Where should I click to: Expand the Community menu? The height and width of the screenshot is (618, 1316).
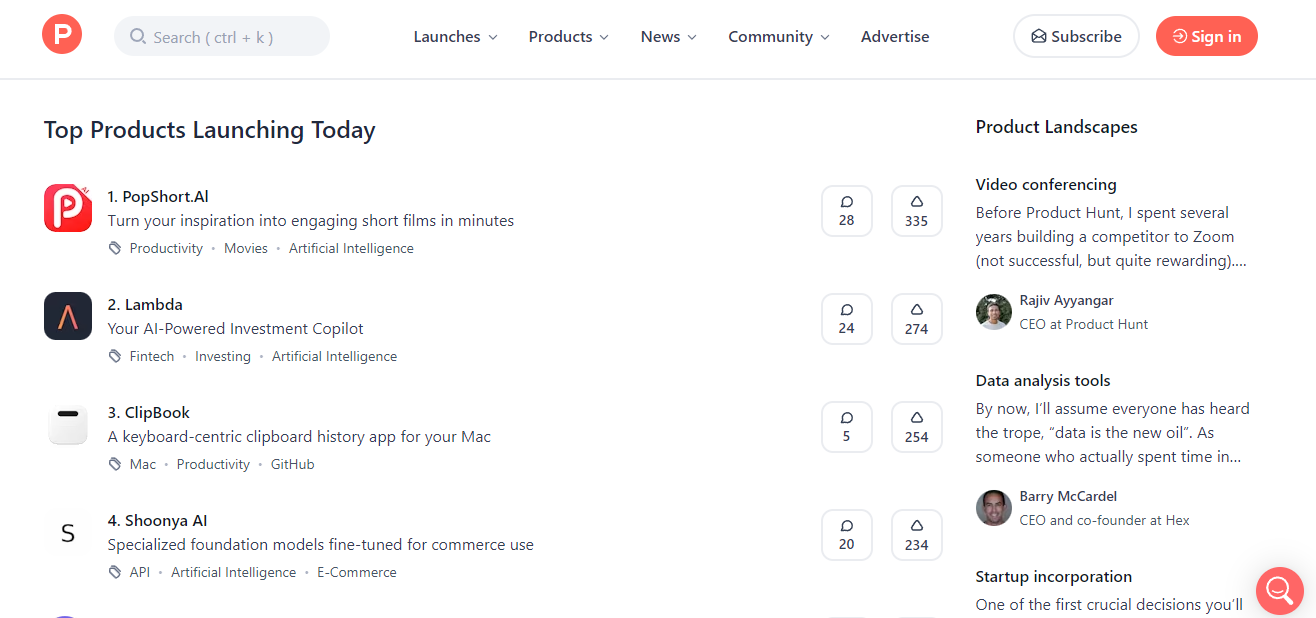tap(778, 37)
